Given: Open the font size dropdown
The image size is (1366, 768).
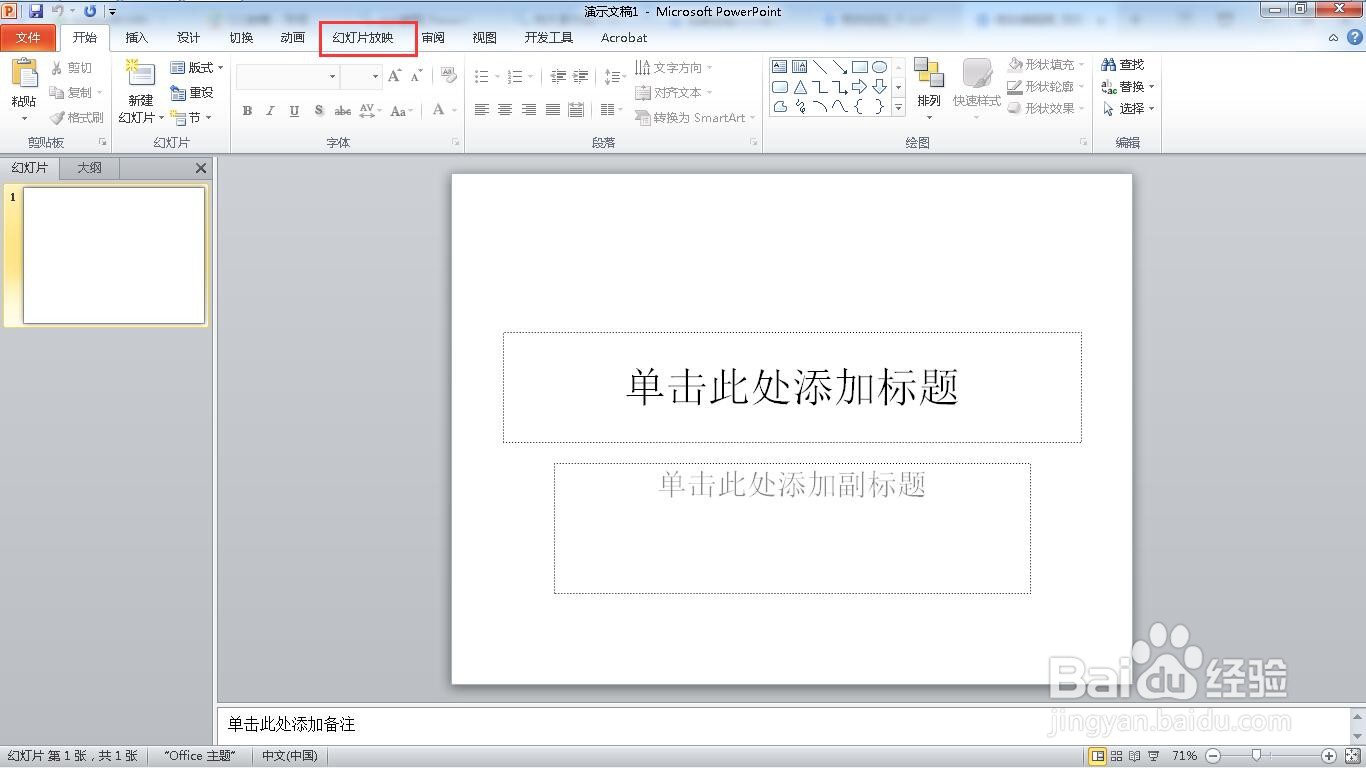Looking at the screenshot, I should pyautogui.click(x=375, y=77).
